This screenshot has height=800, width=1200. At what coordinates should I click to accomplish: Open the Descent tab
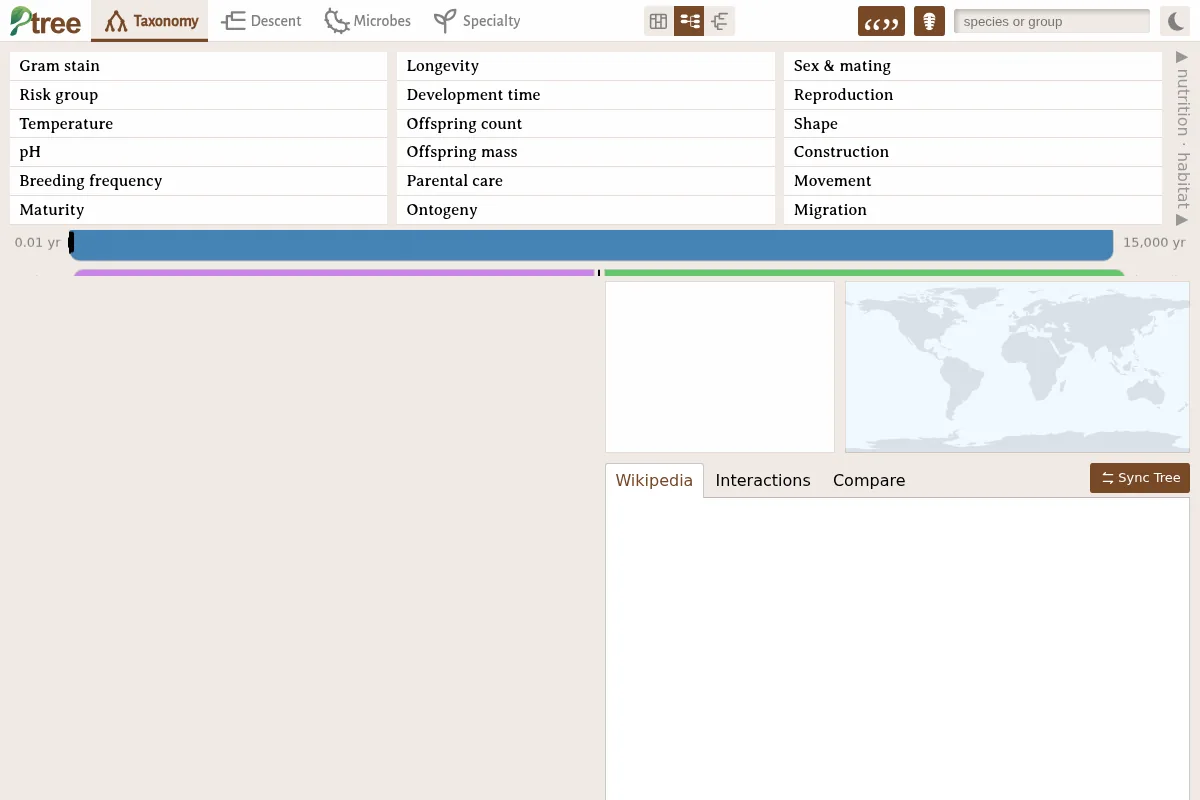[x=262, y=21]
